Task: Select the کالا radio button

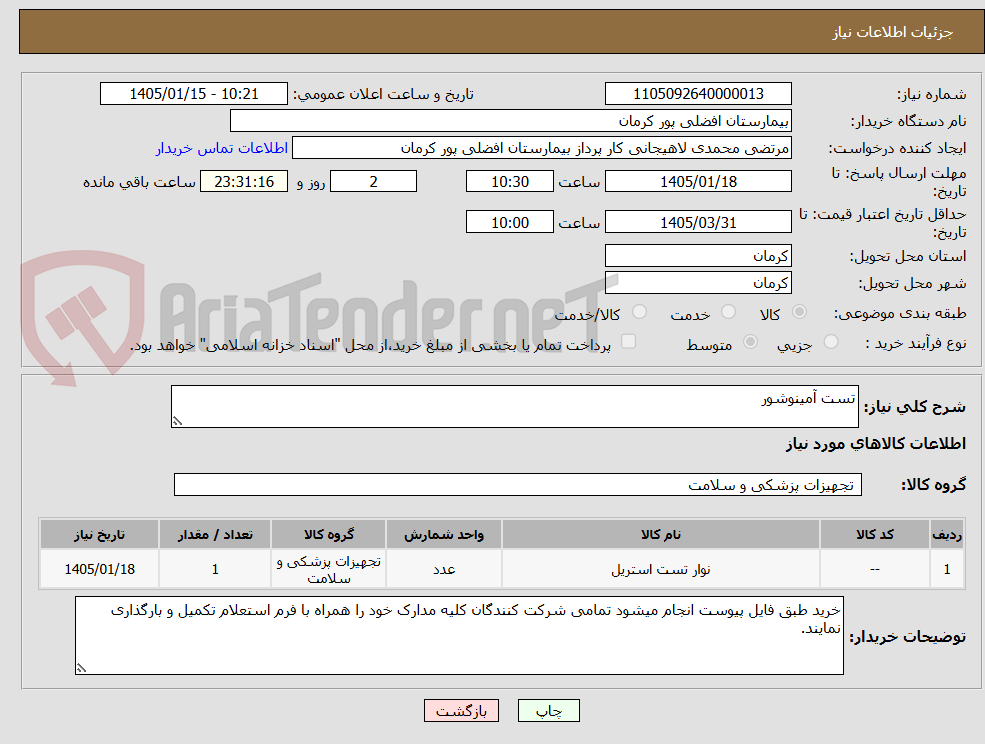Action: click(800, 312)
